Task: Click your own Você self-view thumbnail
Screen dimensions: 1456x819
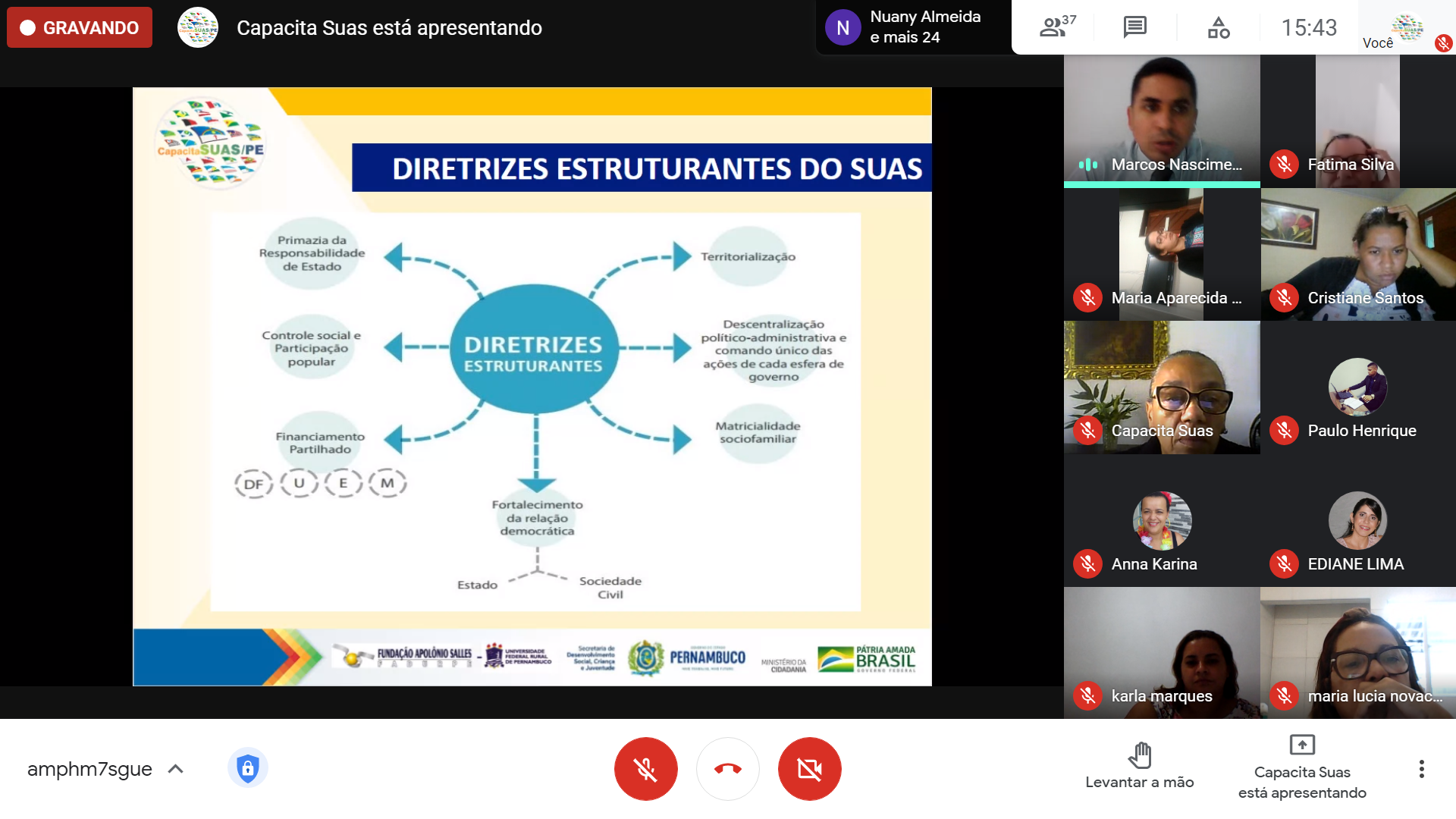Action: point(1407,27)
